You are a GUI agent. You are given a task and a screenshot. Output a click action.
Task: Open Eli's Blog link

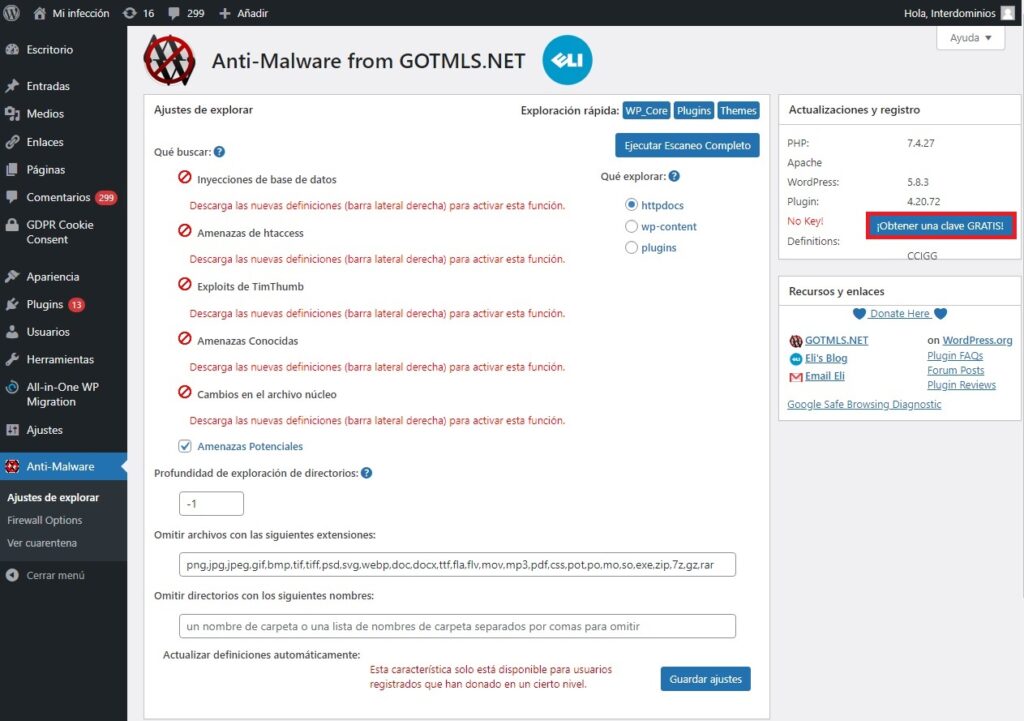825,358
